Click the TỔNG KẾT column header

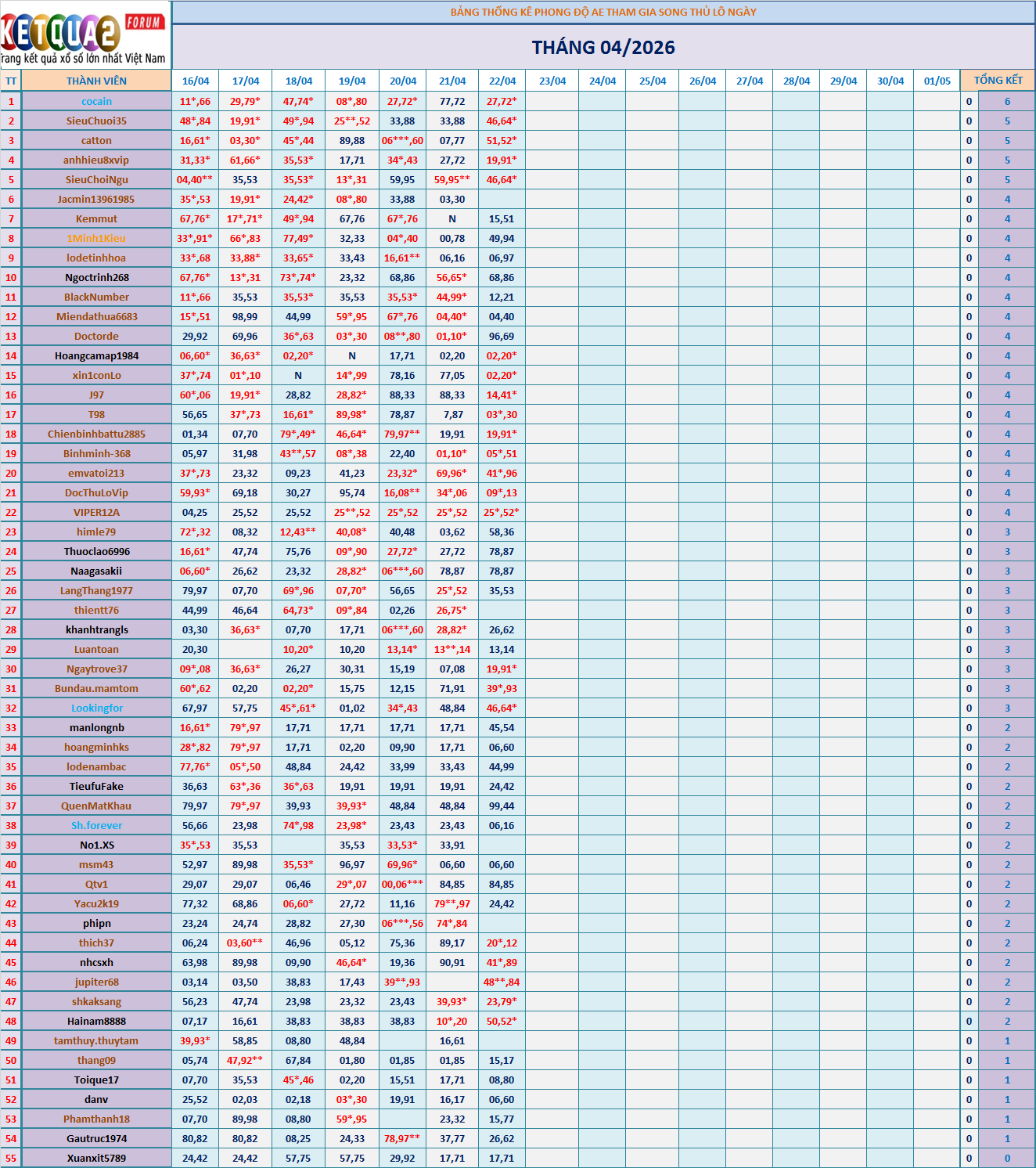pyautogui.click(x=998, y=81)
